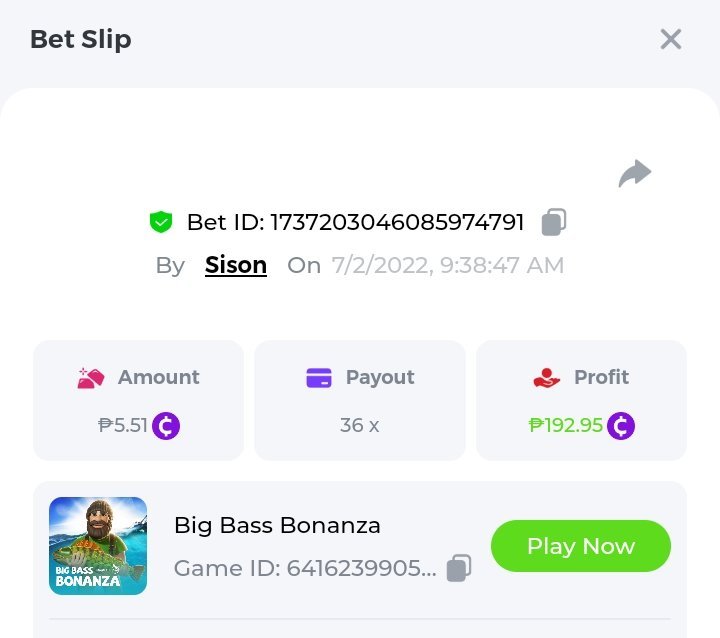Click the red Profit hand icon
Screen dimensions: 720x638
[x=546, y=378]
